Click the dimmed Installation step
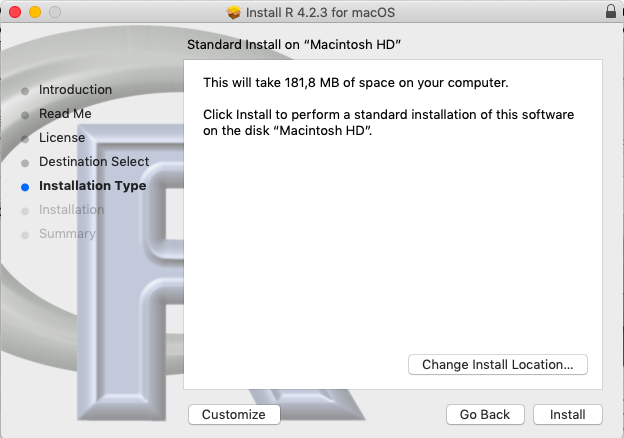Viewport: 624px width, 438px height. (72, 209)
